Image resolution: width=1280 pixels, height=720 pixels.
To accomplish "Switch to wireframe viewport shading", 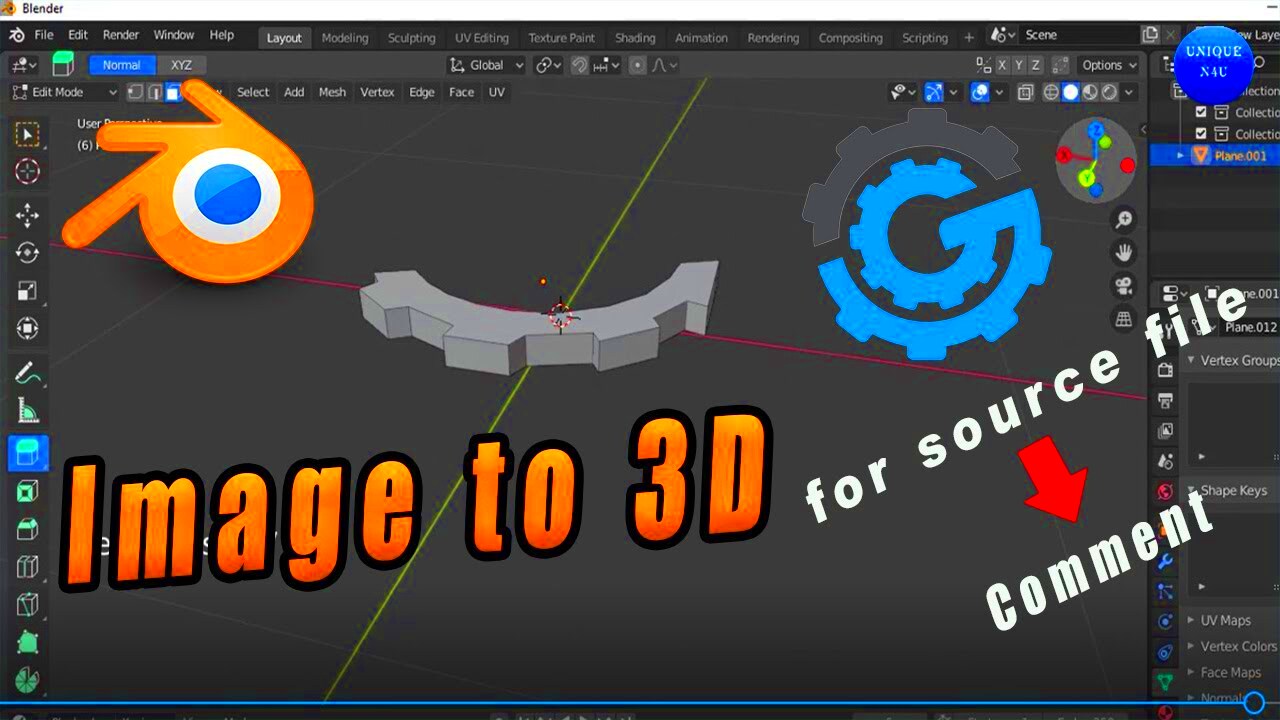I will pyautogui.click(x=1051, y=92).
